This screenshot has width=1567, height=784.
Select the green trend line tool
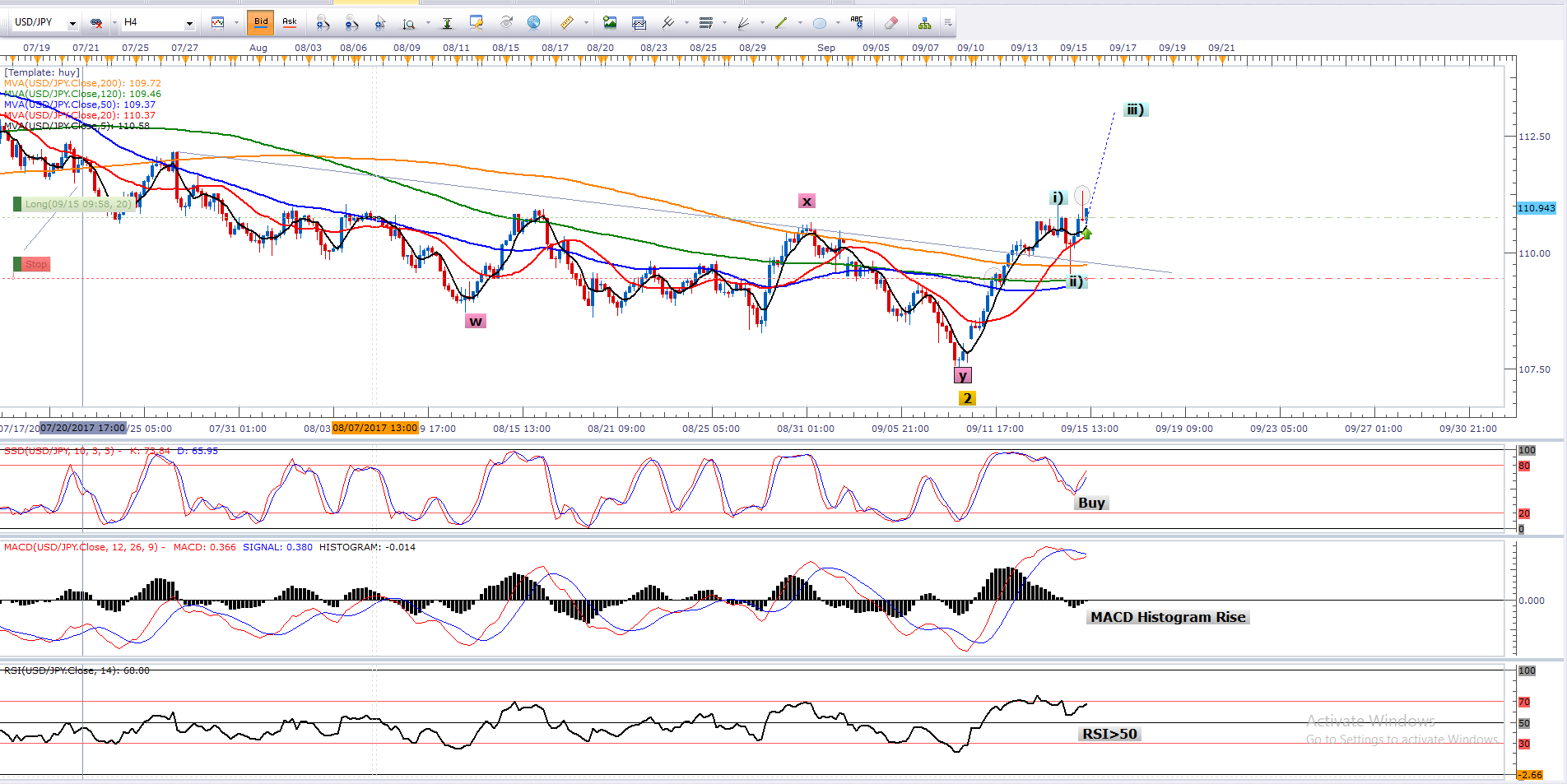tap(781, 23)
